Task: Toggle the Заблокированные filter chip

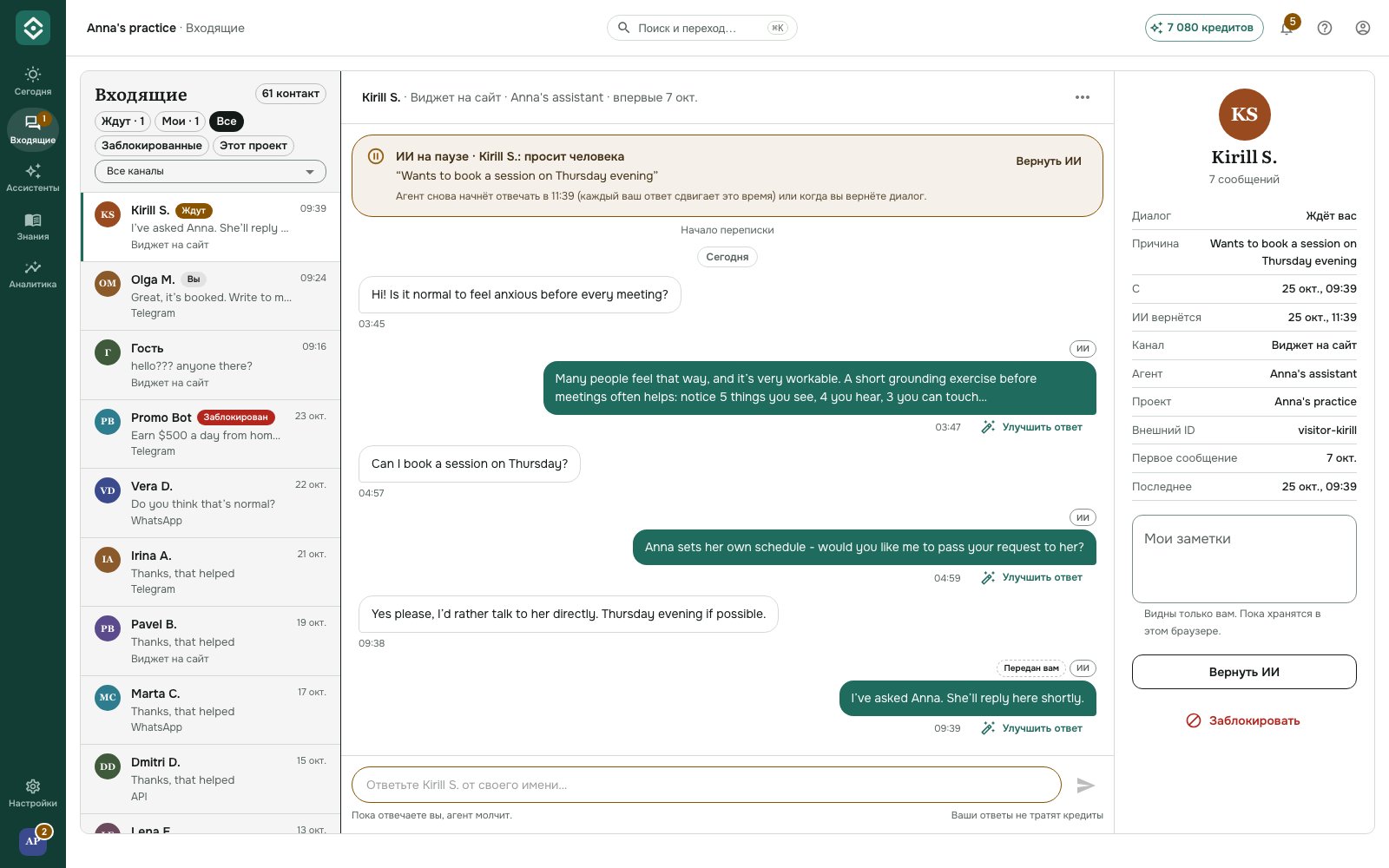Action: click(x=152, y=146)
